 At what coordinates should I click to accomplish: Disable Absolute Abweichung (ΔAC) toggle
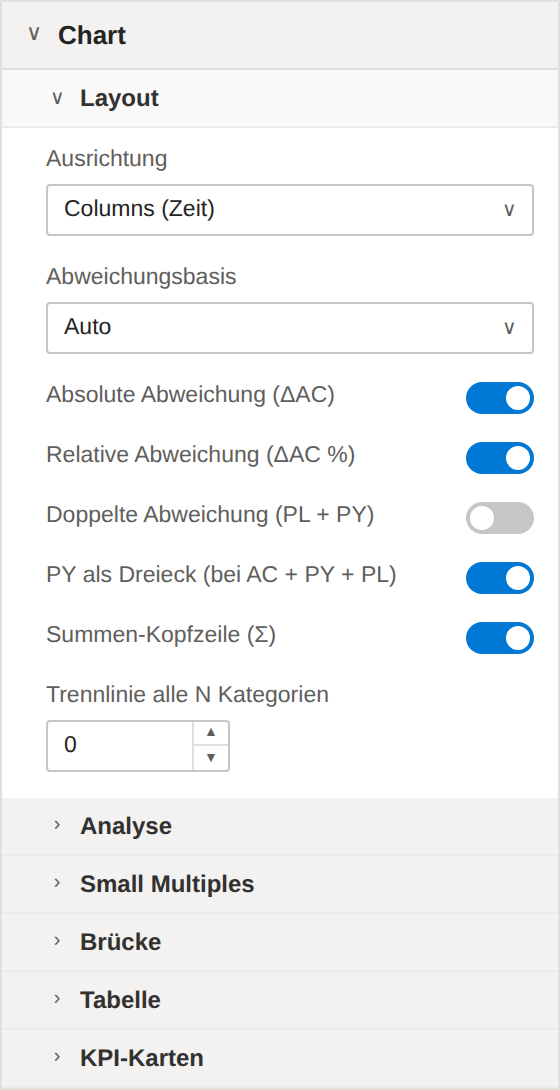pyautogui.click(x=500, y=398)
